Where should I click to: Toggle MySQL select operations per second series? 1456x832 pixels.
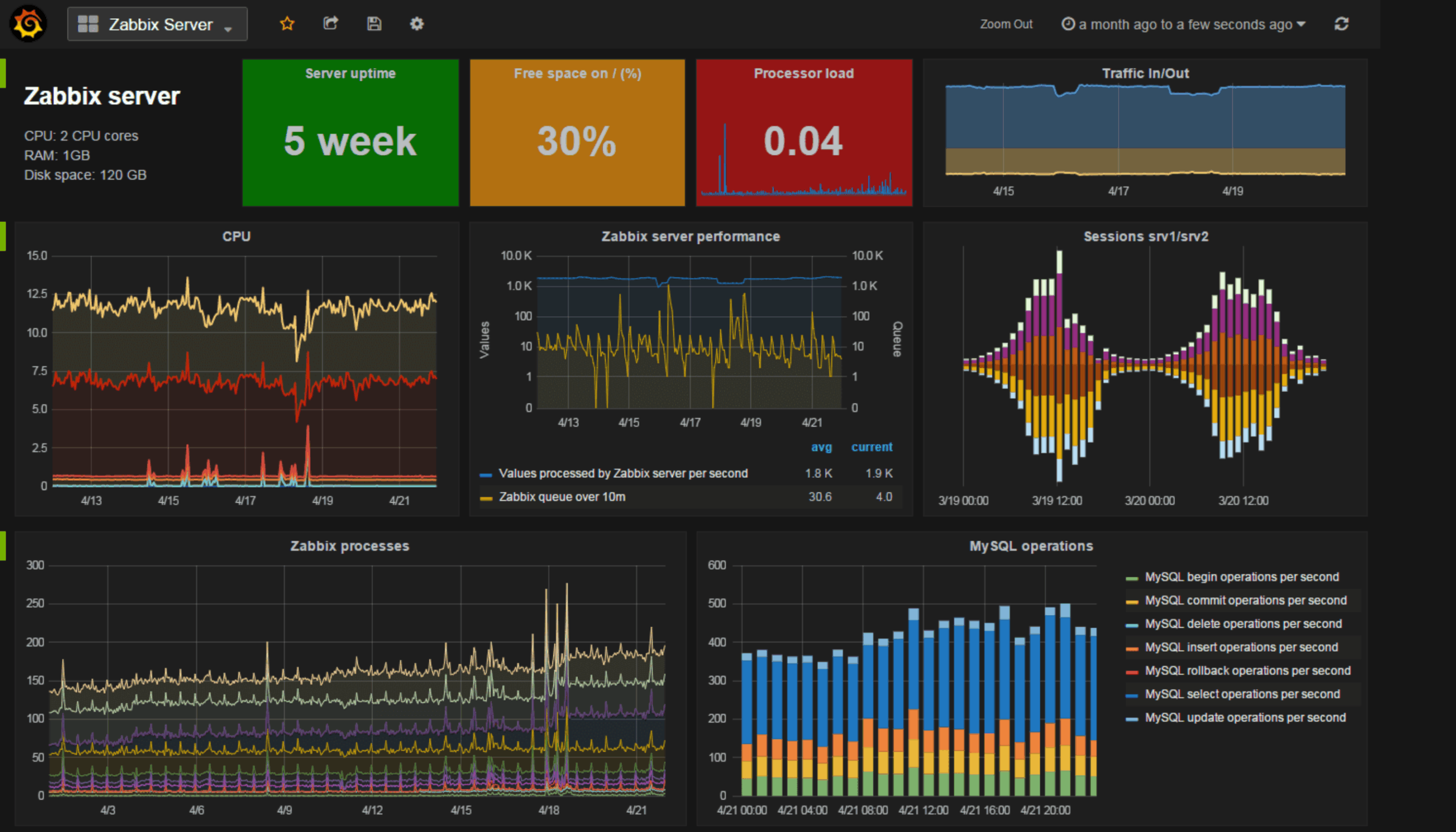pos(1242,694)
